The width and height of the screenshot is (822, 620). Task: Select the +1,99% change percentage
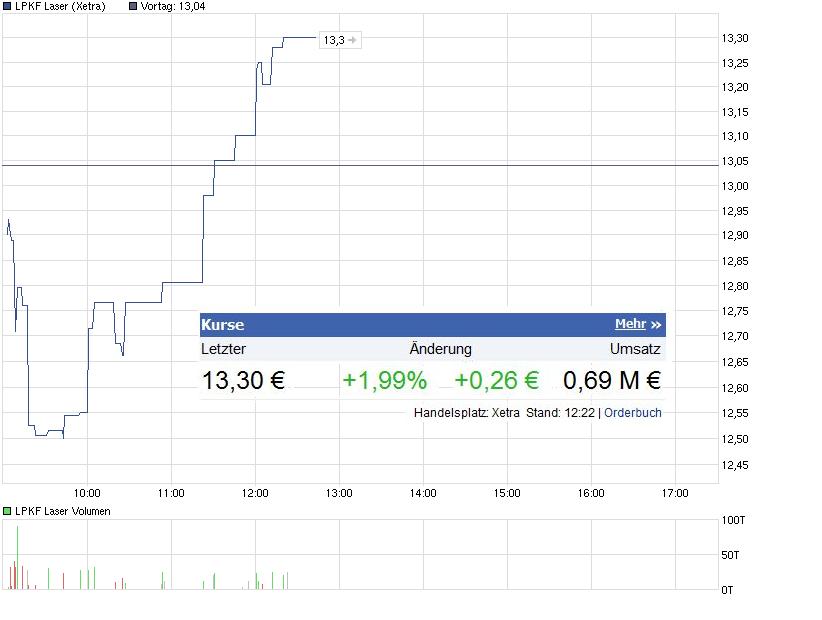coord(385,381)
